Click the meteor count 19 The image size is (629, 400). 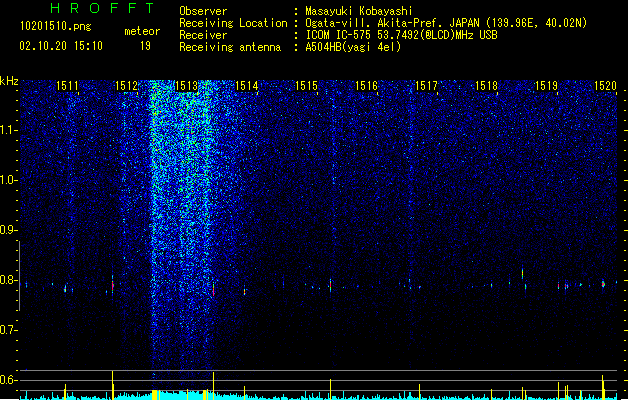pos(145,46)
